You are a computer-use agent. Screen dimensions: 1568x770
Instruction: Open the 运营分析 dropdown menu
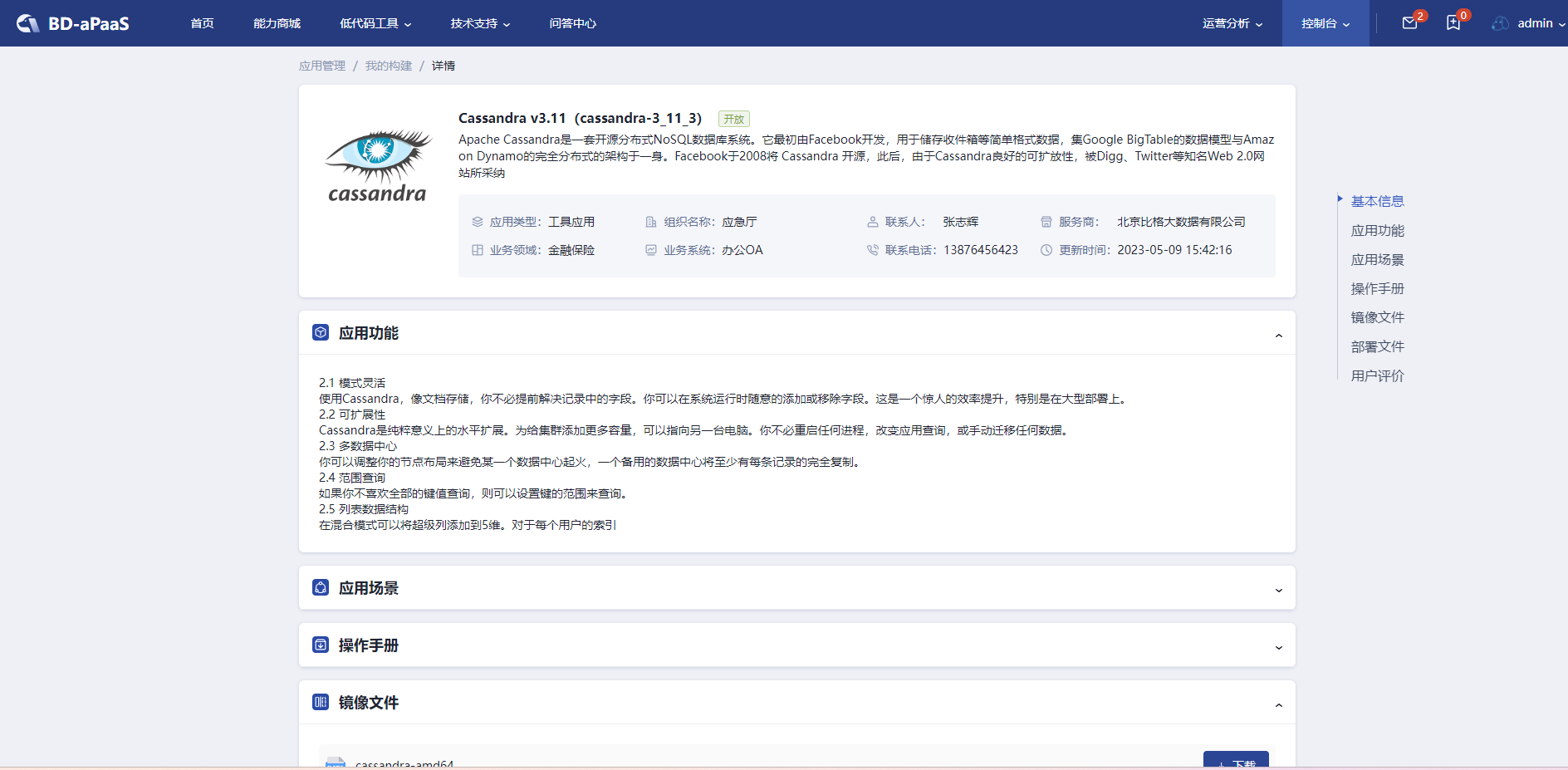[x=1232, y=23]
